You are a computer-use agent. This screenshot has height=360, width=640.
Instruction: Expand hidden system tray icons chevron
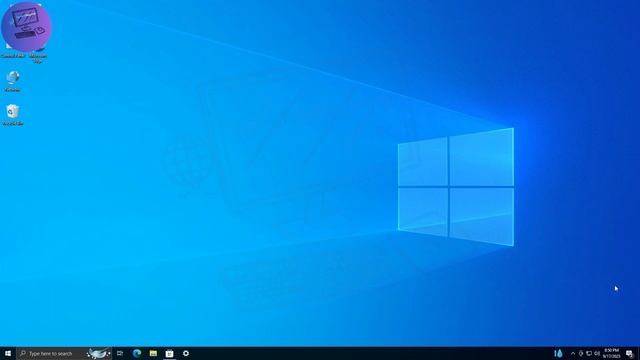(573, 353)
